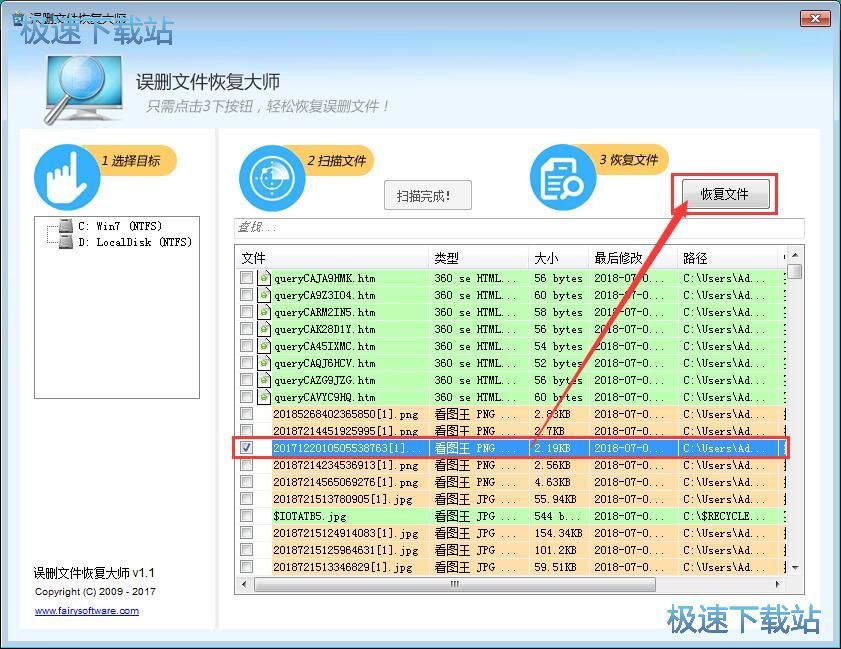Click the 3 恢复文件 step label
Image resolution: width=841 pixels, height=649 pixels.
point(629,160)
